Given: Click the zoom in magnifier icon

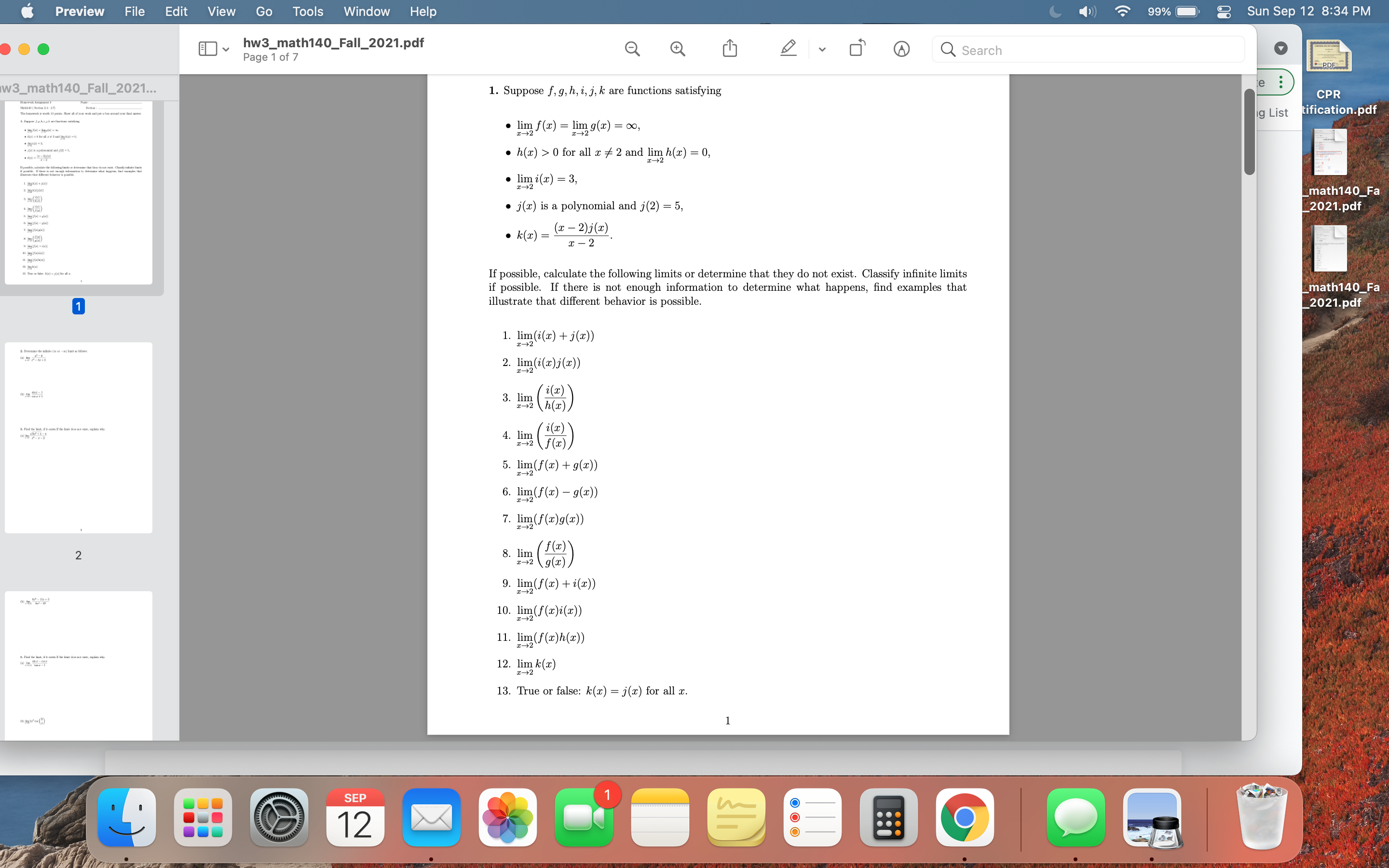Looking at the screenshot, I should pos(677,48).
